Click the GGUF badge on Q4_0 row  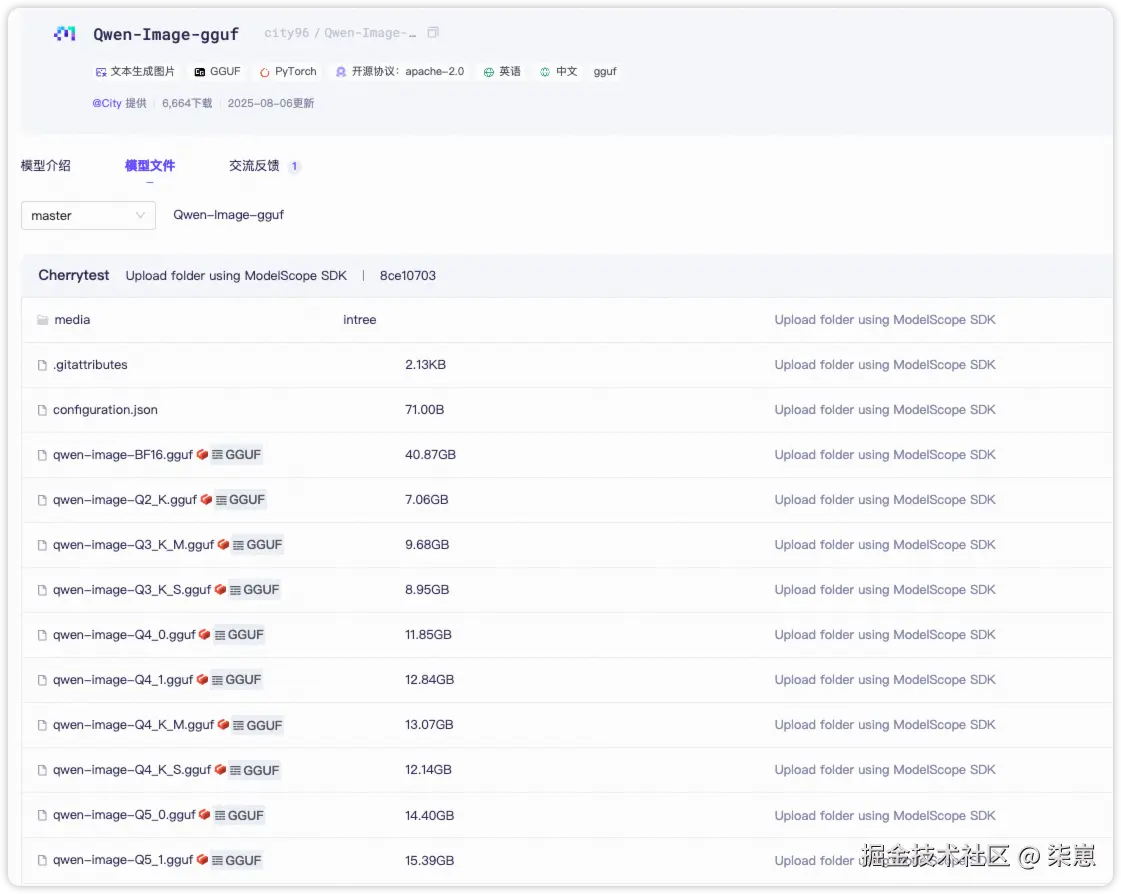(239, 635)
